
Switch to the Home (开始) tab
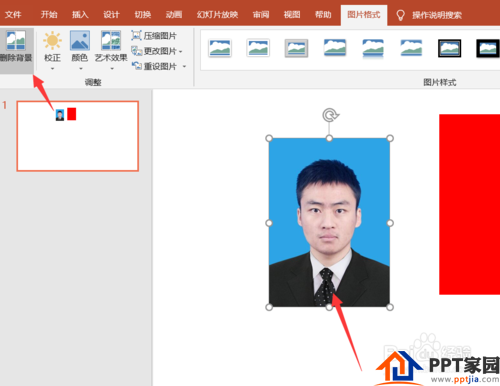[x=49, y=15]
